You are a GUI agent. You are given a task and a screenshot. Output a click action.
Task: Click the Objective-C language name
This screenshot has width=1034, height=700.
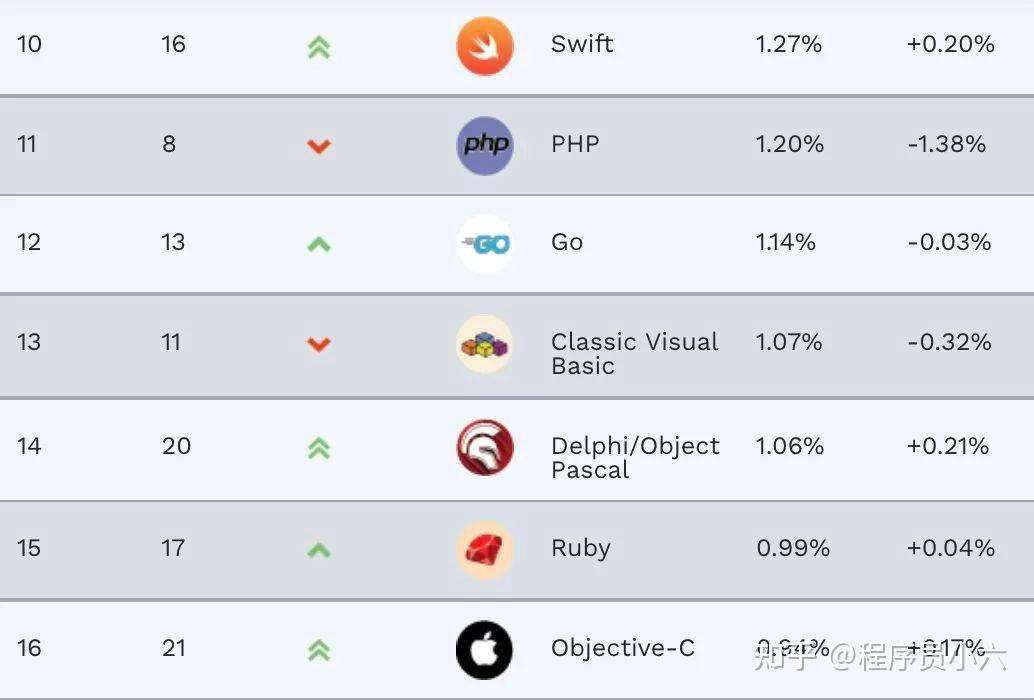point(623,648)
